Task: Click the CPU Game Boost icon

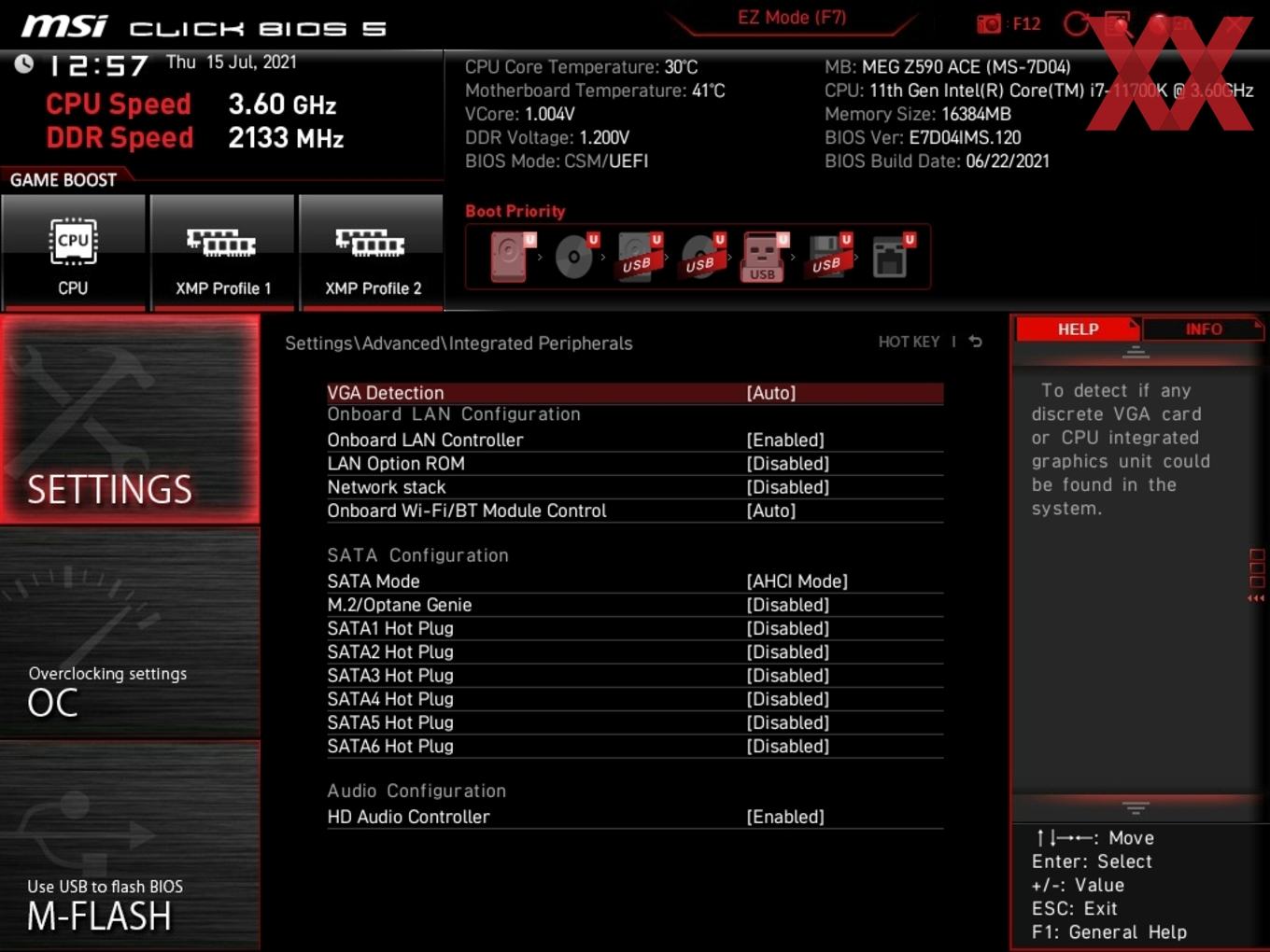Action: [x=73, y=252]
